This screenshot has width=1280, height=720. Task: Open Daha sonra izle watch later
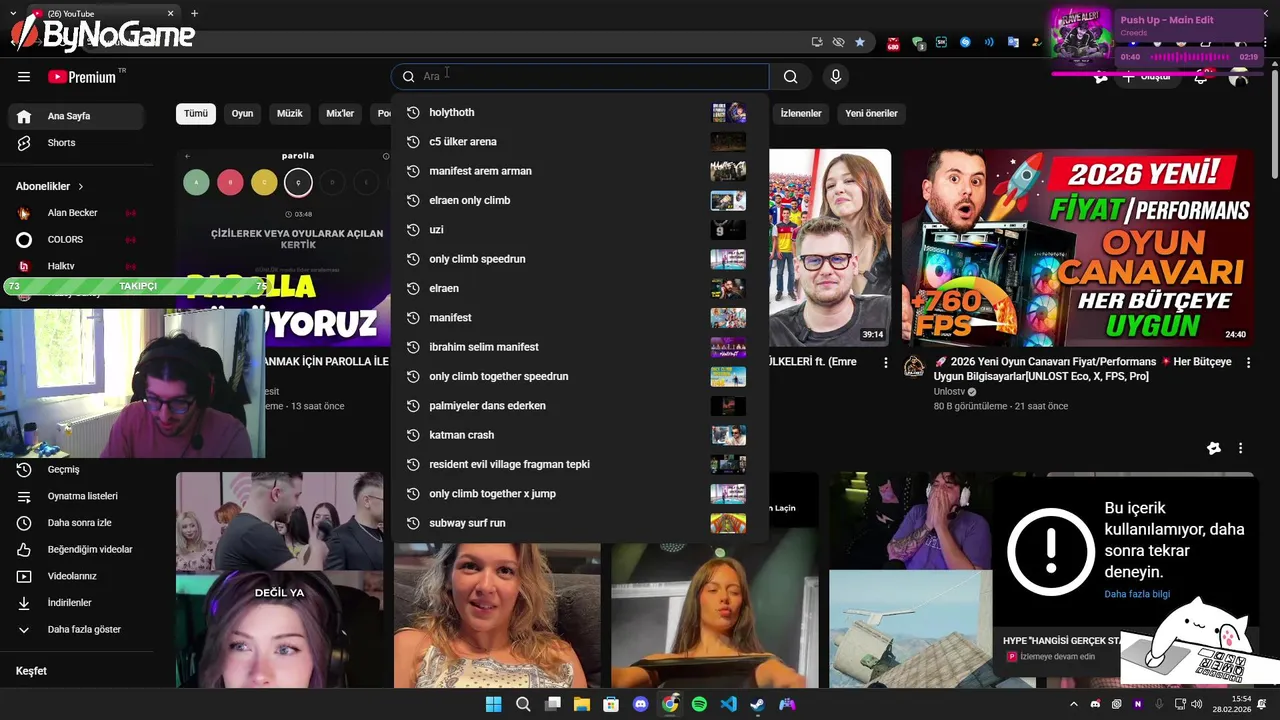76,523
